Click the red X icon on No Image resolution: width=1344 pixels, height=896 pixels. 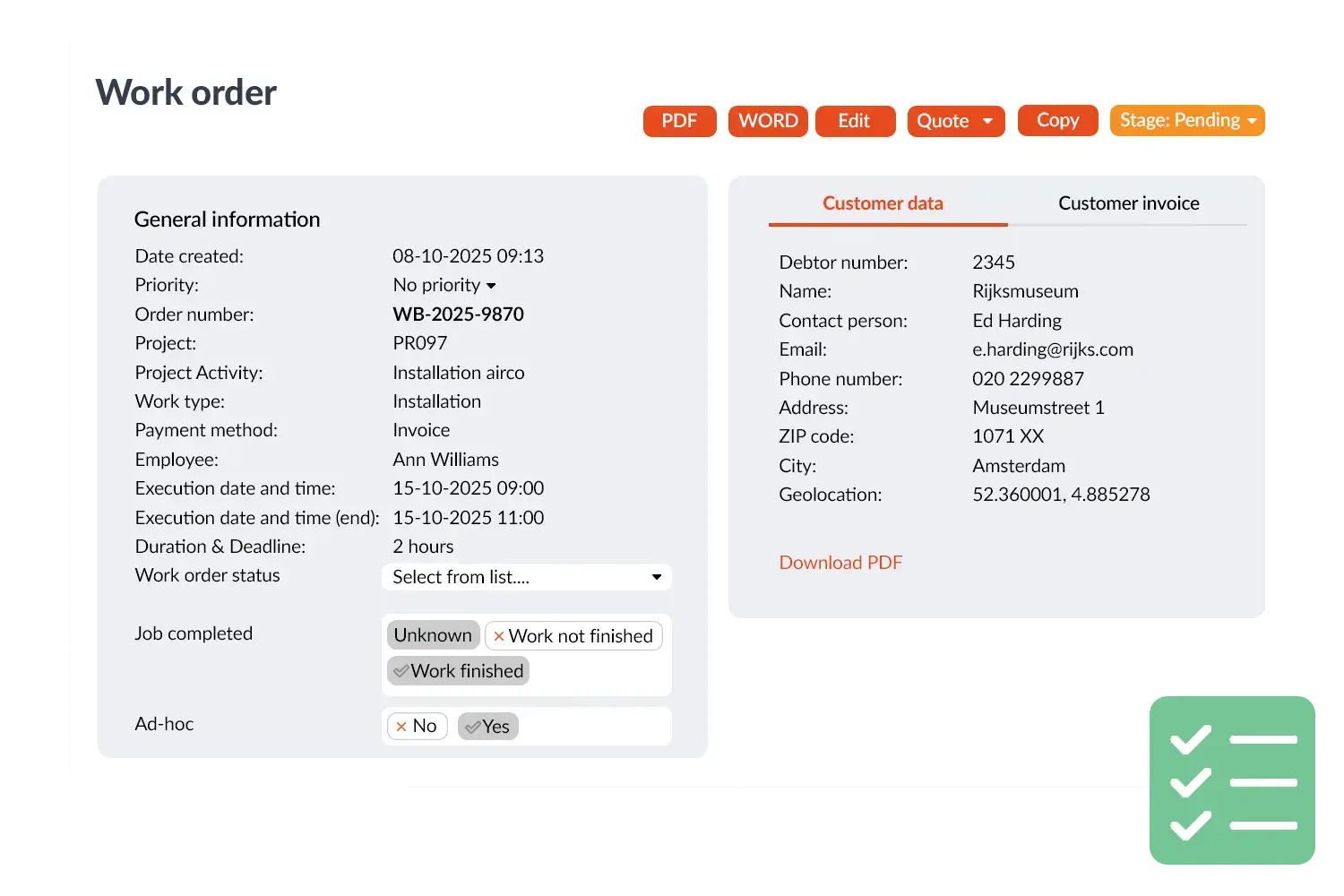(401, 727)
